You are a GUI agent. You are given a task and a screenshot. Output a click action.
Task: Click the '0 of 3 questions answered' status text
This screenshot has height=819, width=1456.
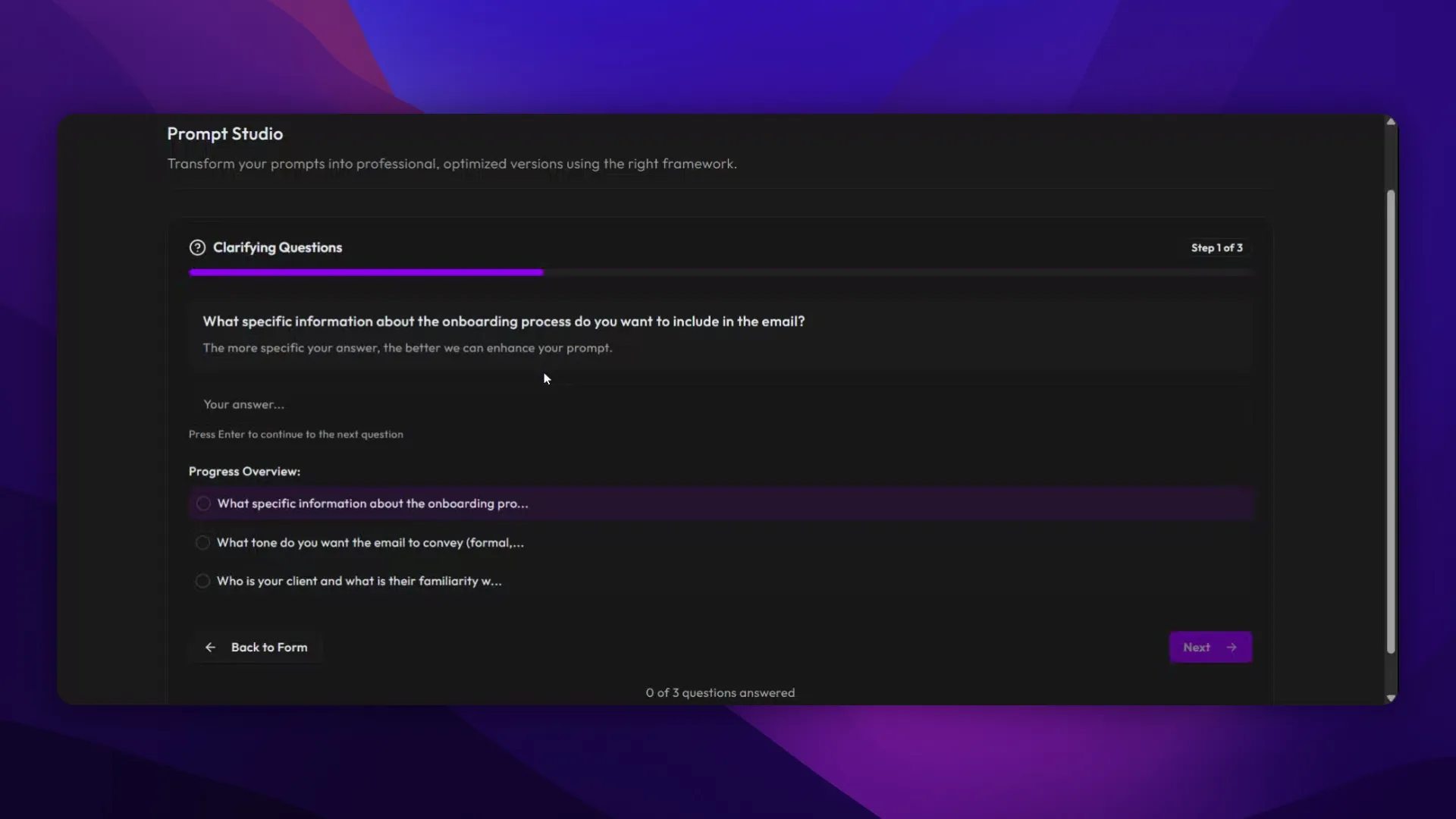point(720,693)
